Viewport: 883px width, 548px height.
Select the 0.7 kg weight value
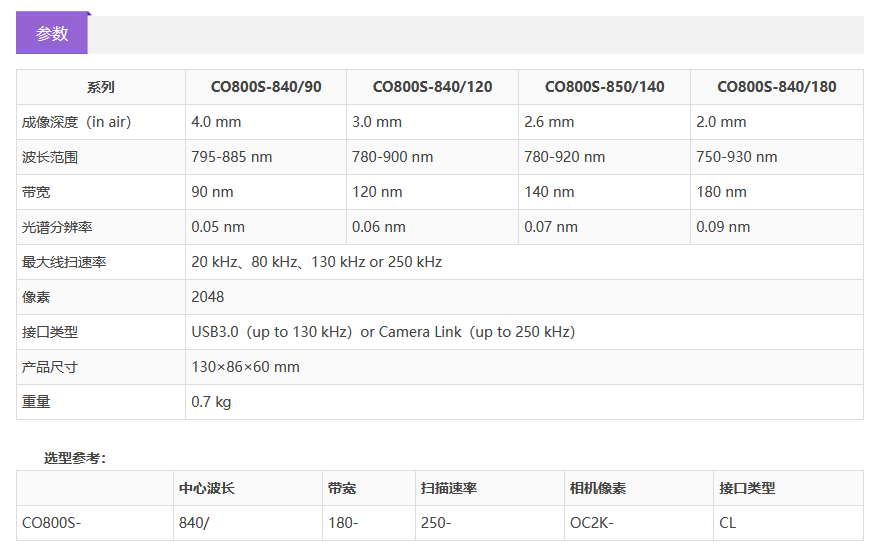coord(211,402)
